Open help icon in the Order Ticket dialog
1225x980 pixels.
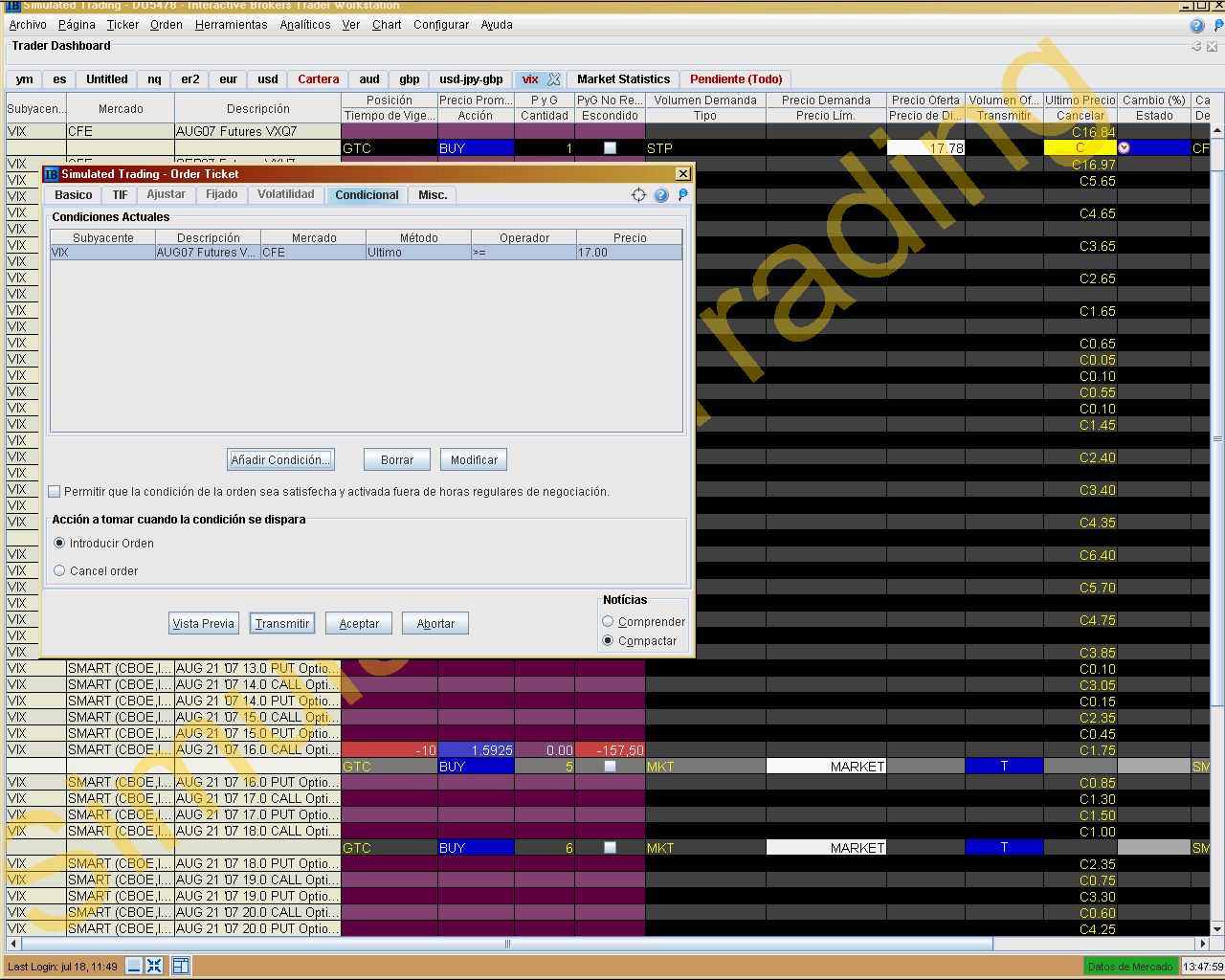(x=660, y=195)
